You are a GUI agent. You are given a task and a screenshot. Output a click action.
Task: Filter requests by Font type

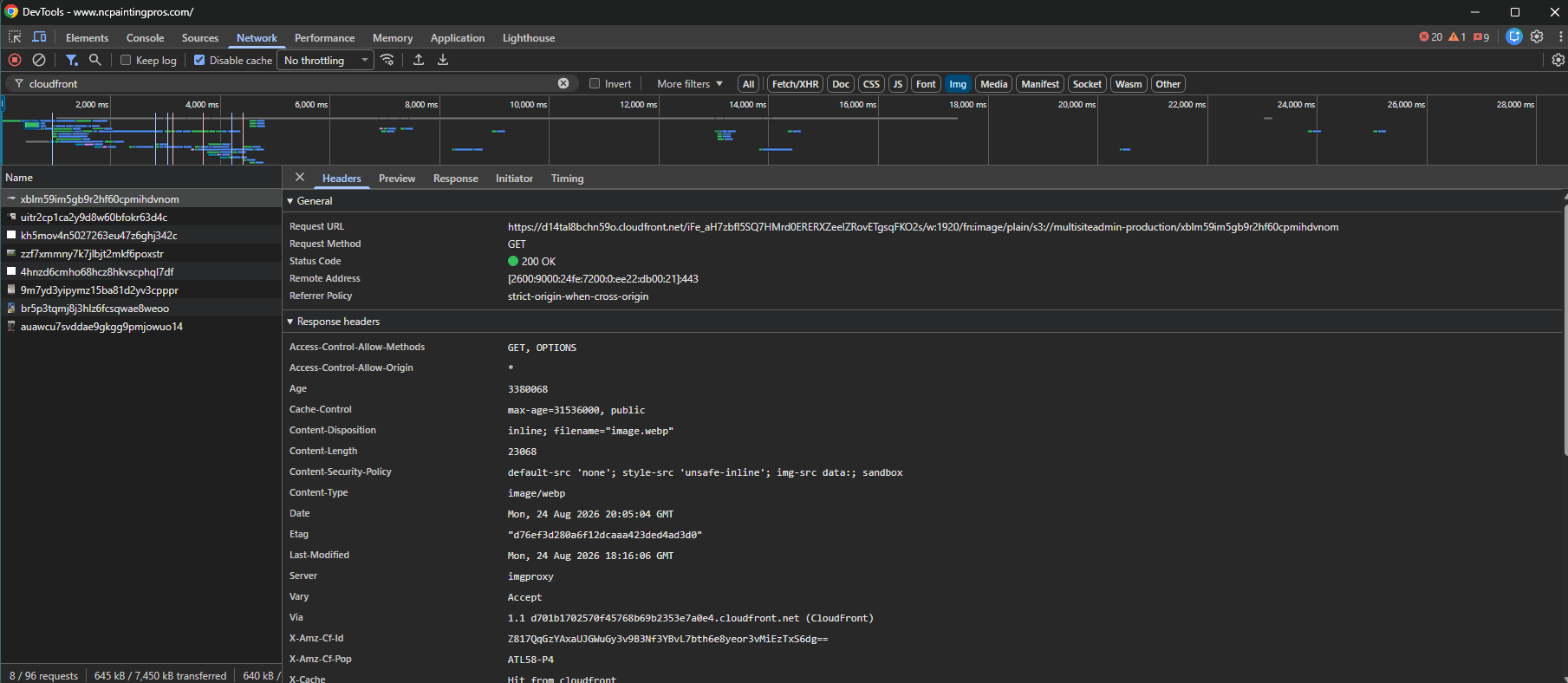click(926, 84)
